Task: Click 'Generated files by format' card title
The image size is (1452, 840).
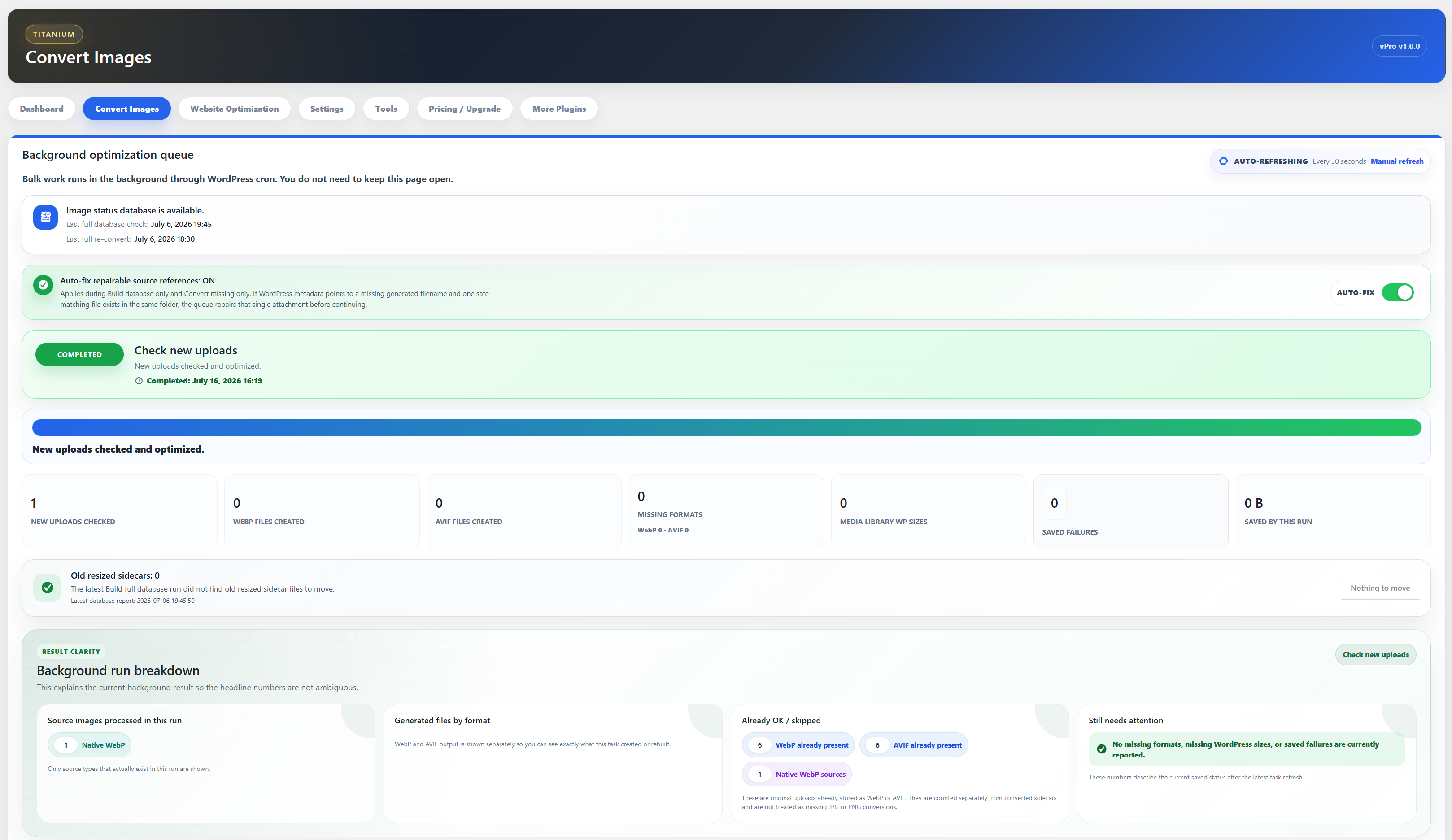Action: coord(442,721)
